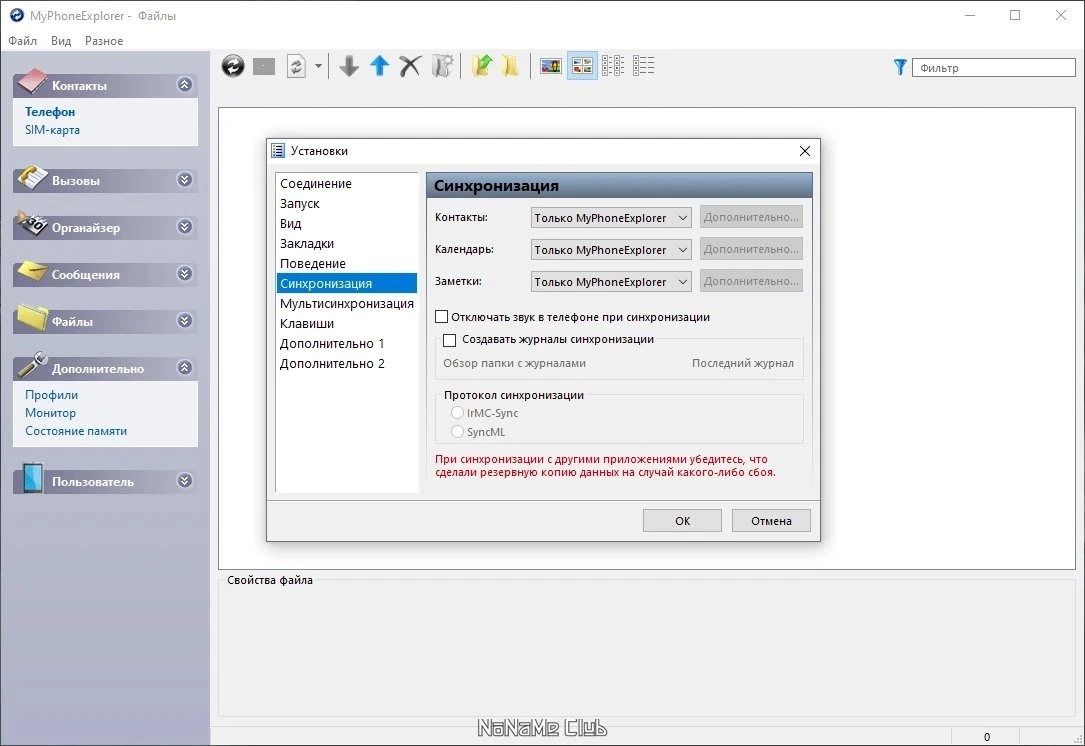Open the Контакты sync source dropdown

click(610, 218)
